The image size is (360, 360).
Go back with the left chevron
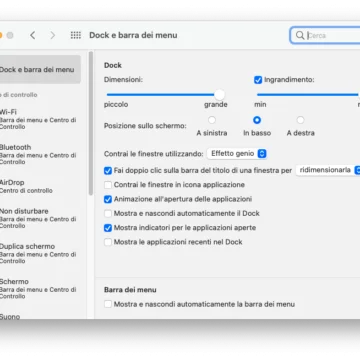click(x=33, y=35)
